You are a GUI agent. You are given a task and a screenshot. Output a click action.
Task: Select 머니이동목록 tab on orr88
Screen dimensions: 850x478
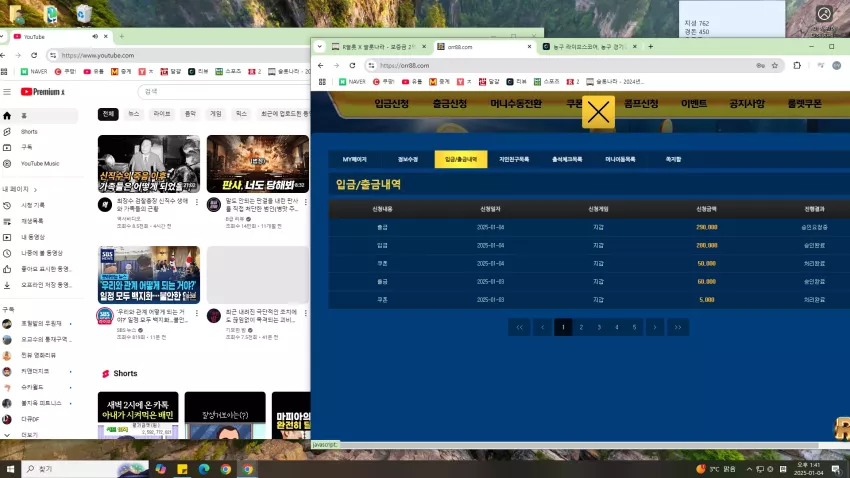point(620,159)
